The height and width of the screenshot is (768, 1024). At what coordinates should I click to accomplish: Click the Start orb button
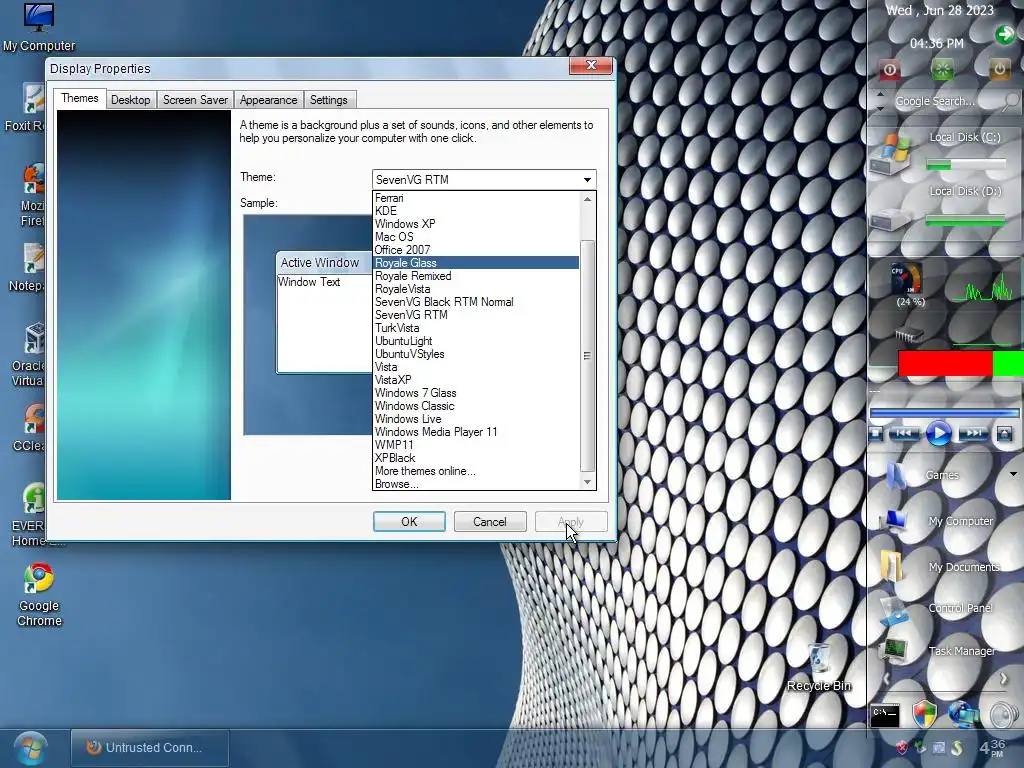point(30,748)
